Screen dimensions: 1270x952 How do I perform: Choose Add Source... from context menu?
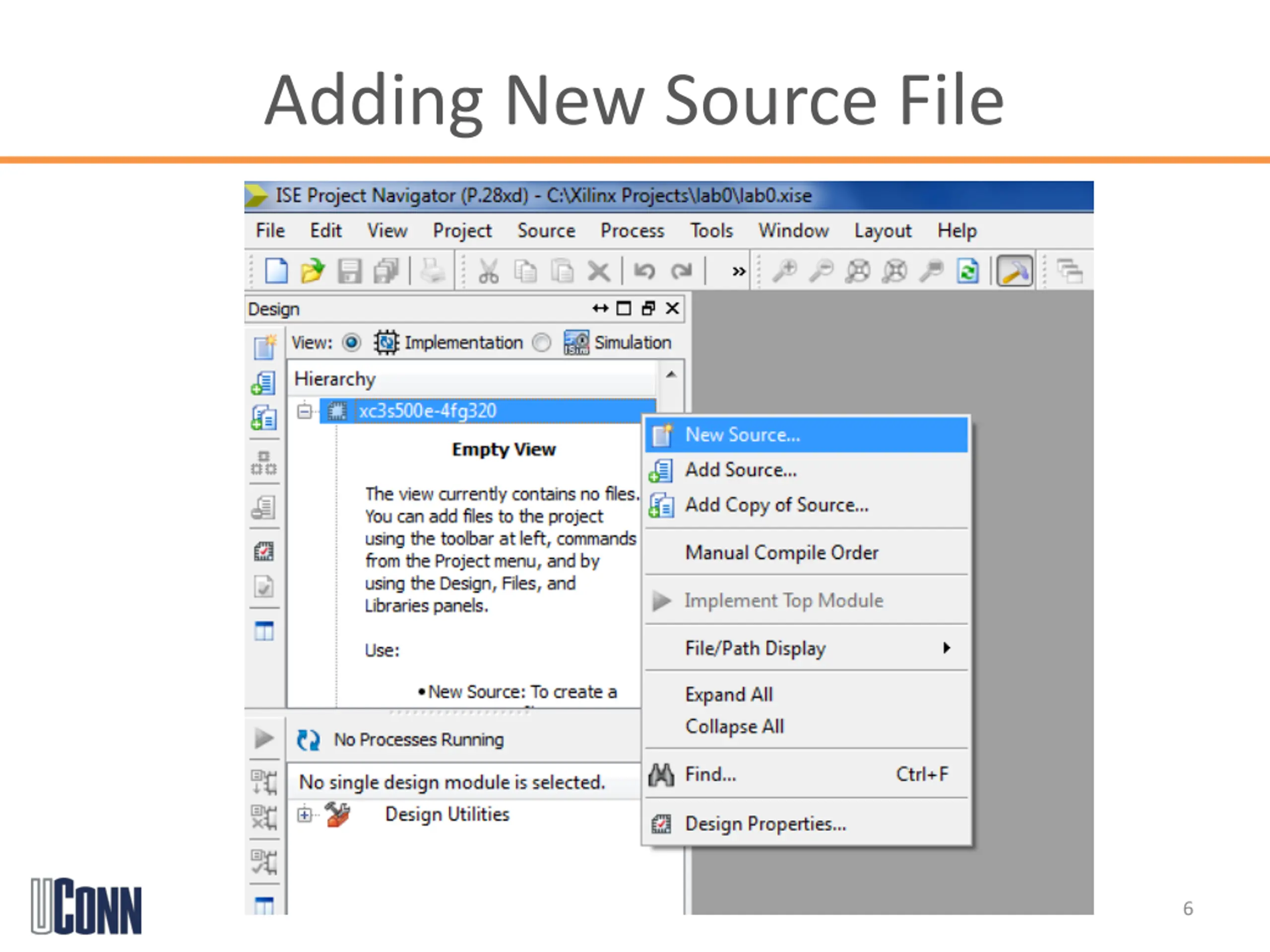(806, 470)
